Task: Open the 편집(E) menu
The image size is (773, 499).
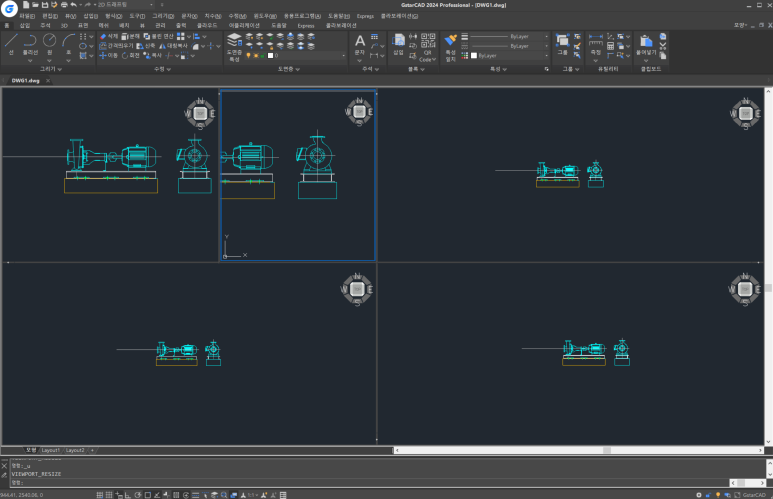Action: click(x=50, y=16)
